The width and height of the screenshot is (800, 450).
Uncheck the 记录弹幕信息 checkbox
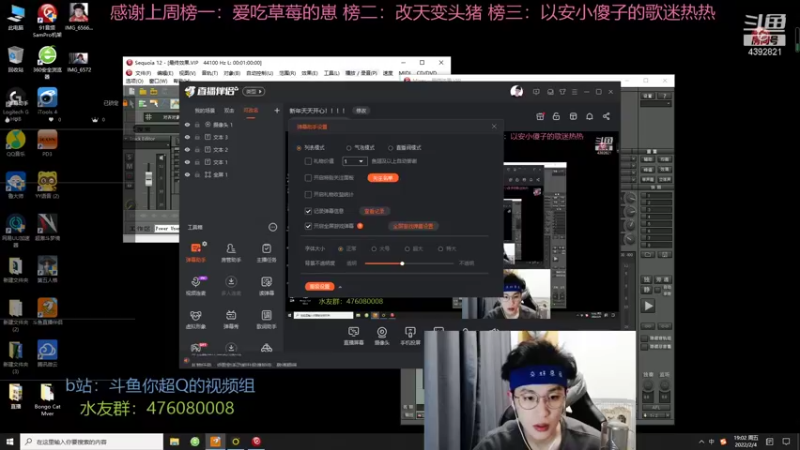pos(308,211)
